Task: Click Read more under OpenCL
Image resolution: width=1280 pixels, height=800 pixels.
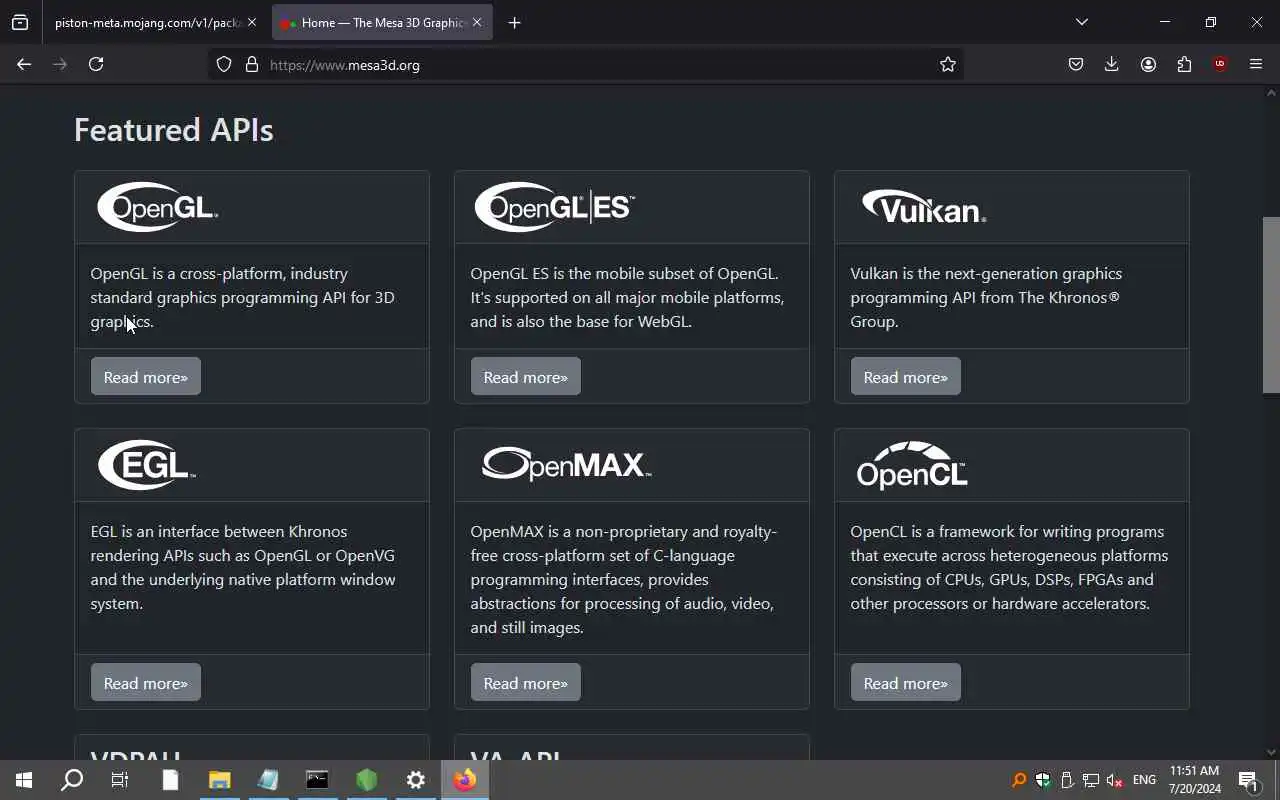Action: click(x=906, y=683)
